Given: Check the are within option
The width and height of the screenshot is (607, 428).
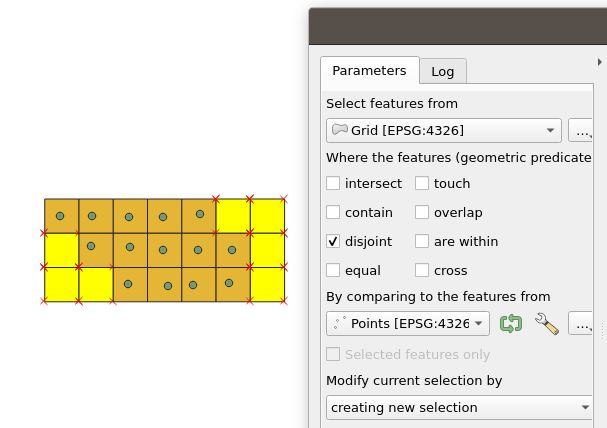Looking at the screenshot, I should 422,241.
